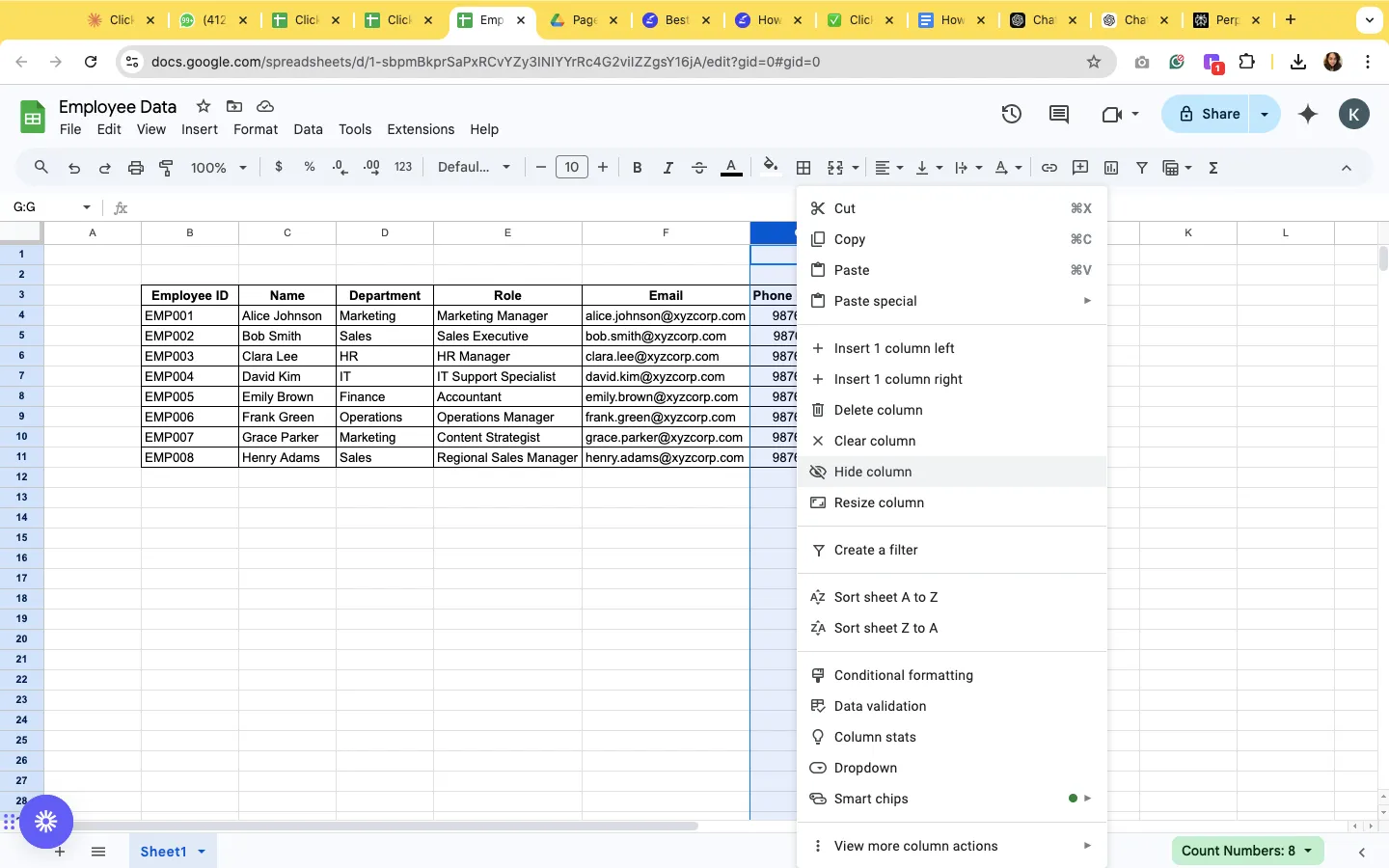Click the functions sigma icon

click(1213, 168)
